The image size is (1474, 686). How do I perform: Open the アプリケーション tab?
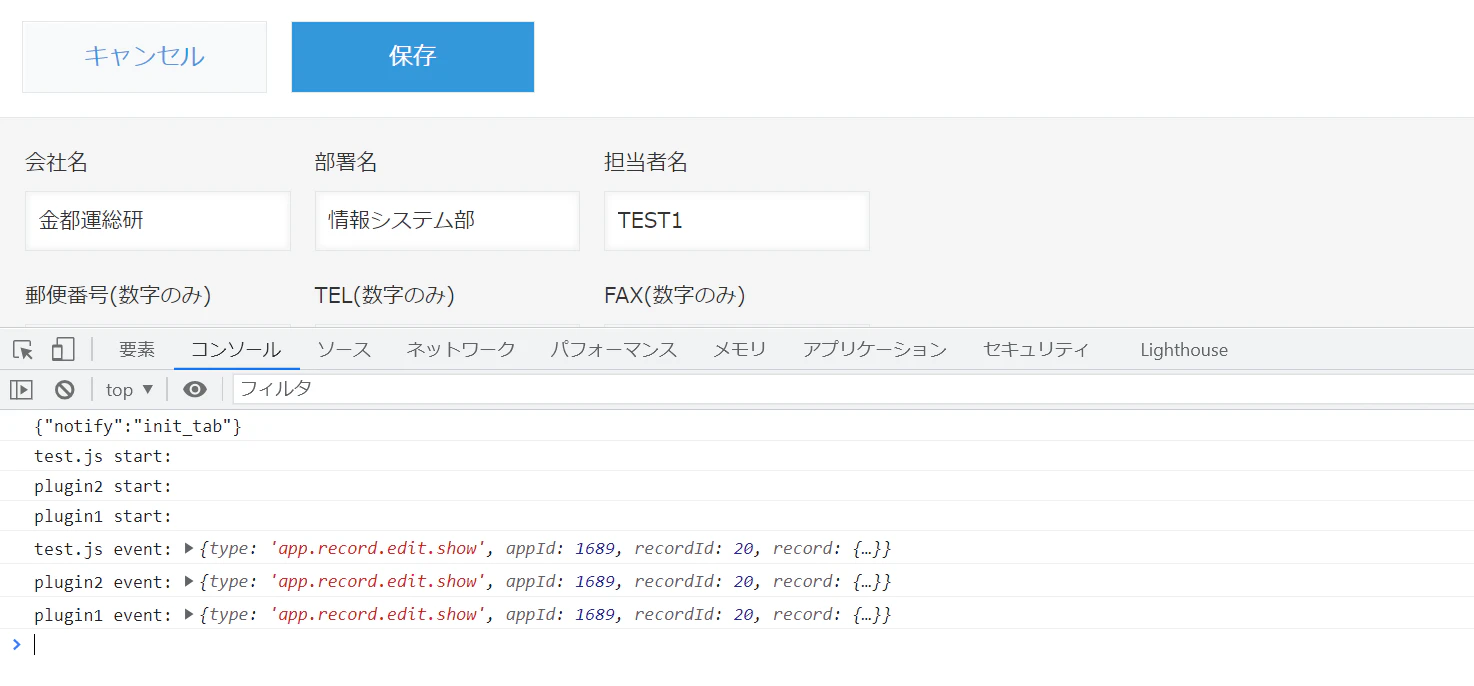point(875,349)
